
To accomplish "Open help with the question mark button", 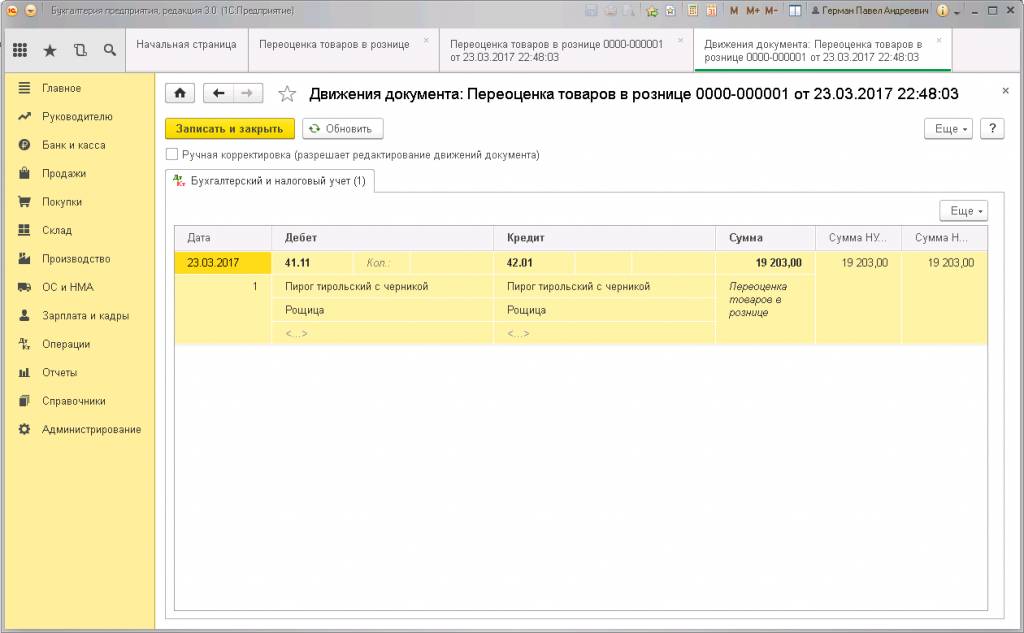I will [992, 129].
